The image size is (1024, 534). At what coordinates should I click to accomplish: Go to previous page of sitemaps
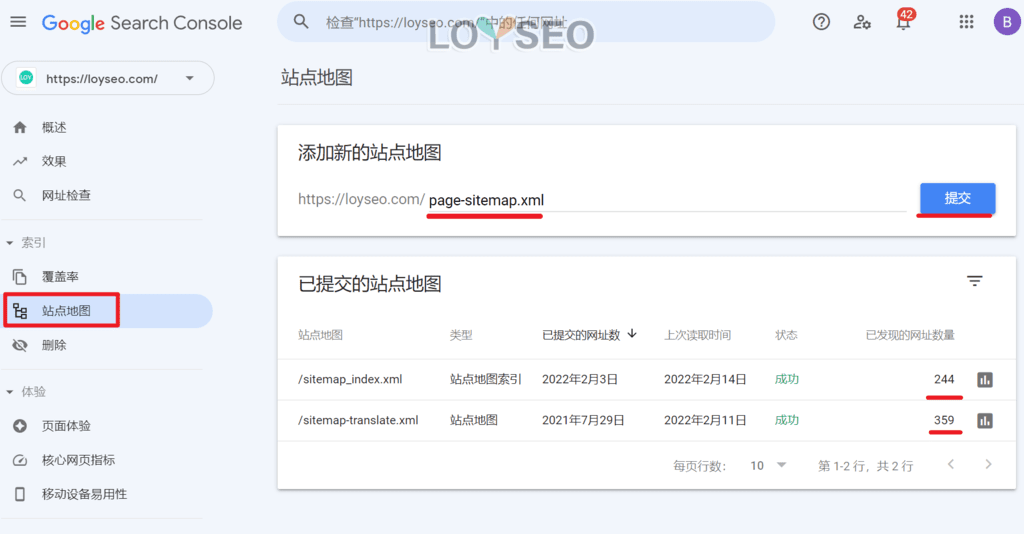951,464
